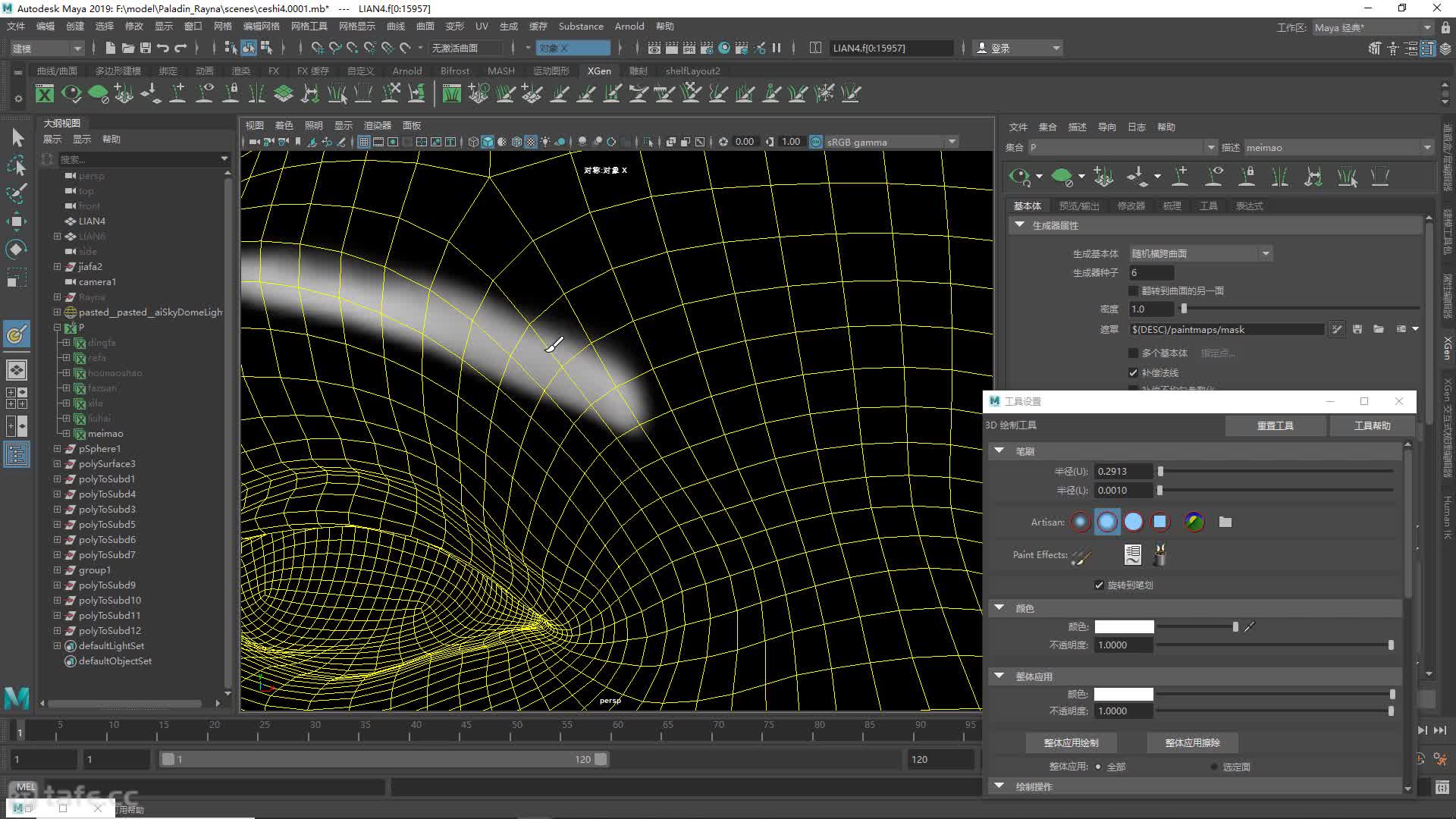Open 集合 P dropdown
The width and height of the screenshot is (1456, 819).
pos(1122,147)
